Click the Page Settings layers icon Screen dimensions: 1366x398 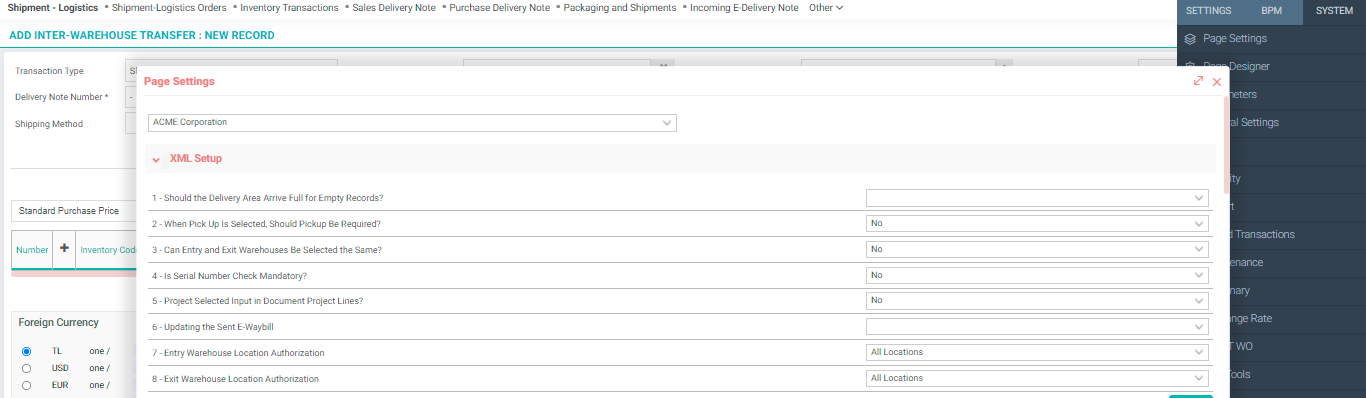1190,39
